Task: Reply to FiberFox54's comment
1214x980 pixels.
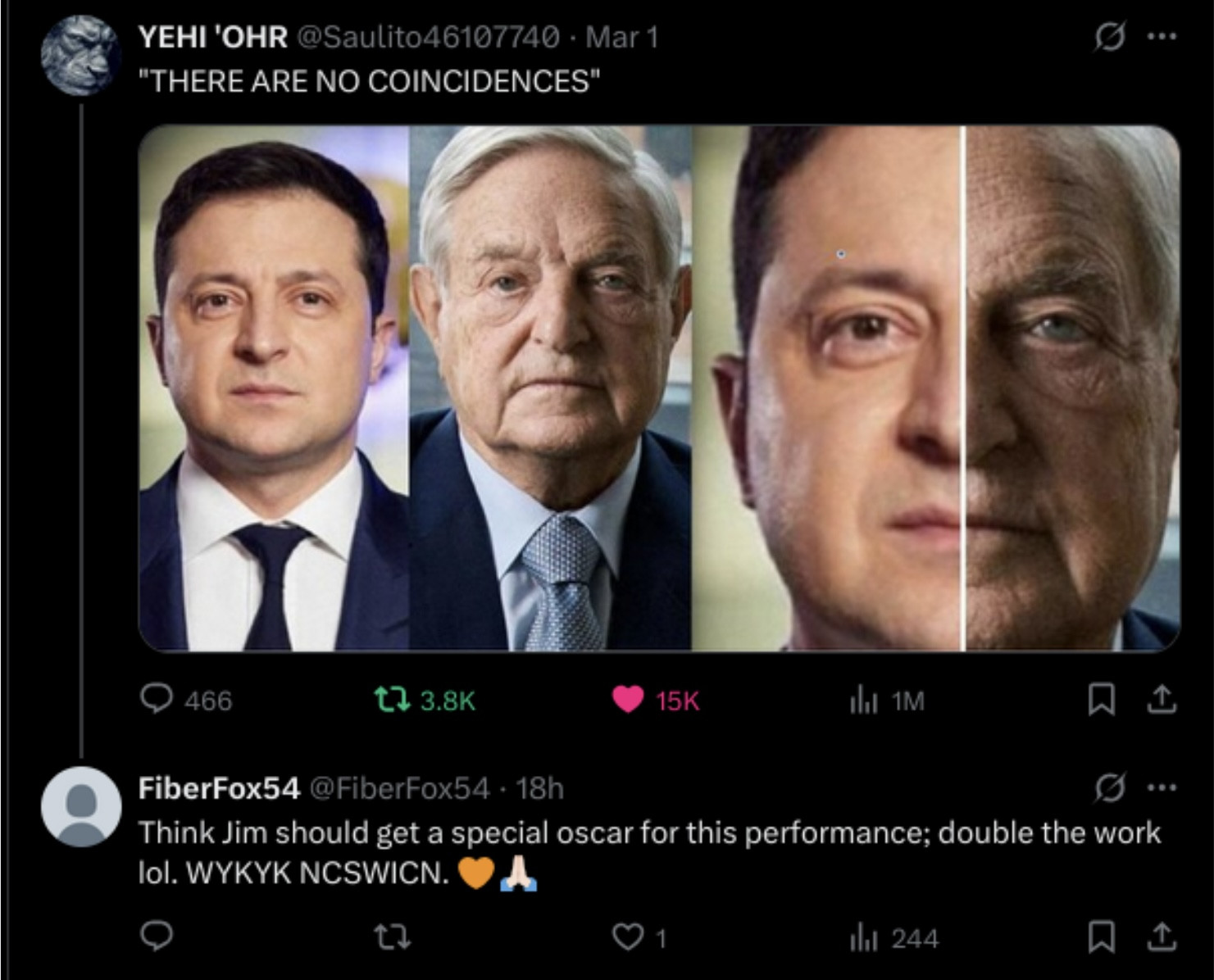Action: pyautogui.click(x=157, y=936)
